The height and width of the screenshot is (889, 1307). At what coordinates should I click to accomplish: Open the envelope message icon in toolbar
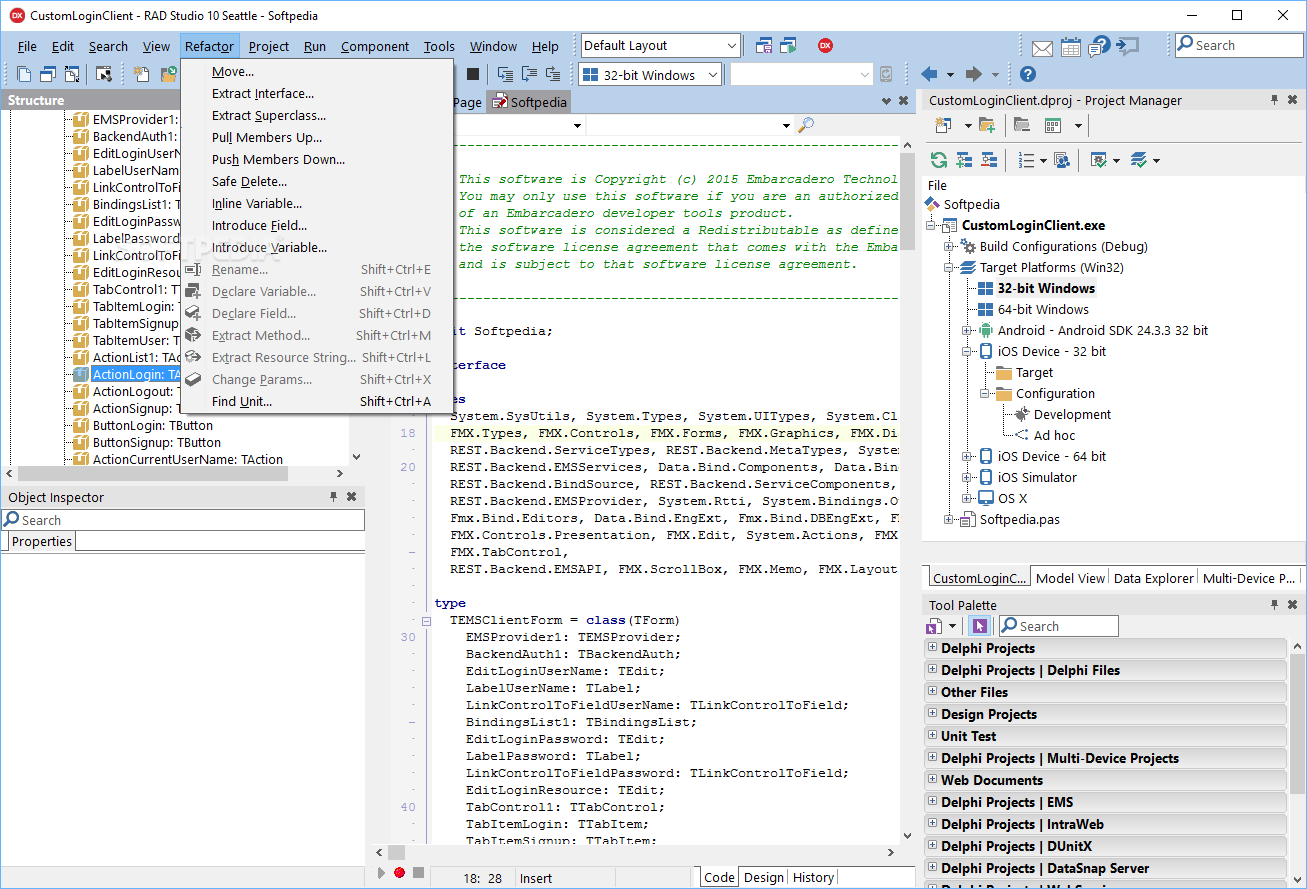pos(1043,47)
